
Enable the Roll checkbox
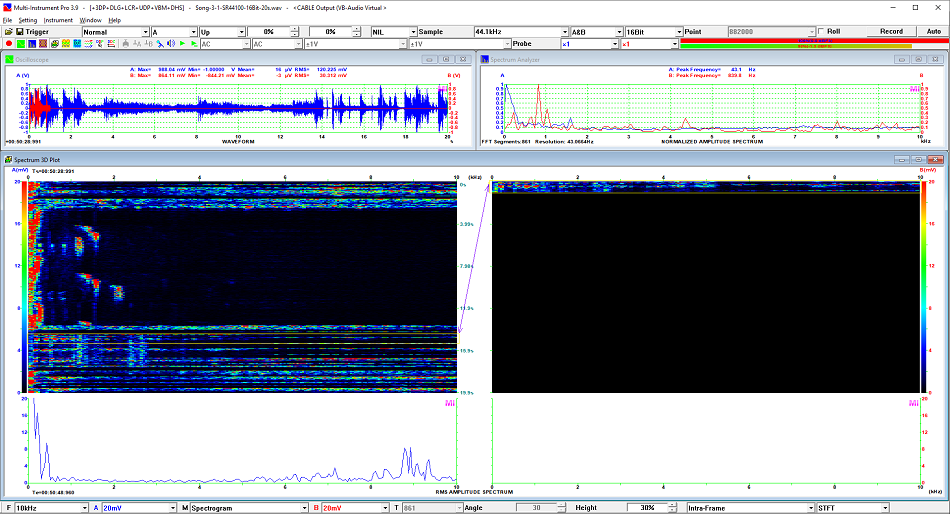click(821, 31)
